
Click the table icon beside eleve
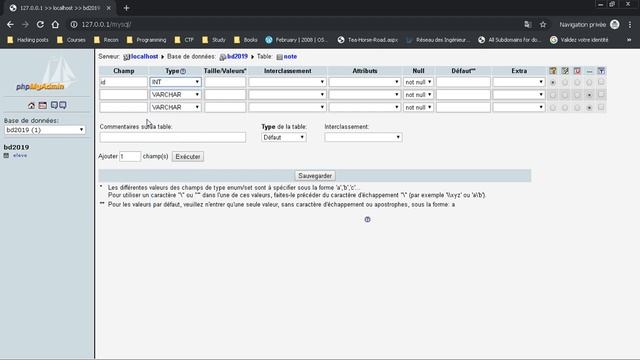pyautogui.click(x=6, y=156)
